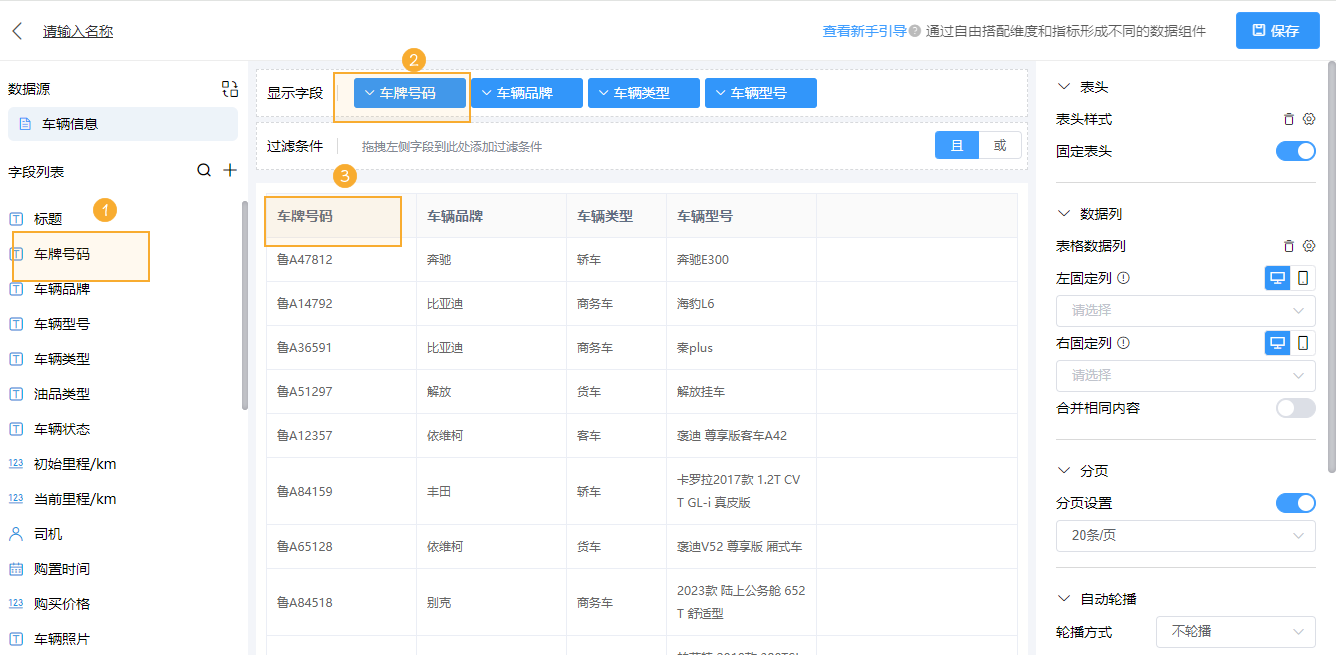
Task: Click the back arrow at top left
Action: click(16, 30)
